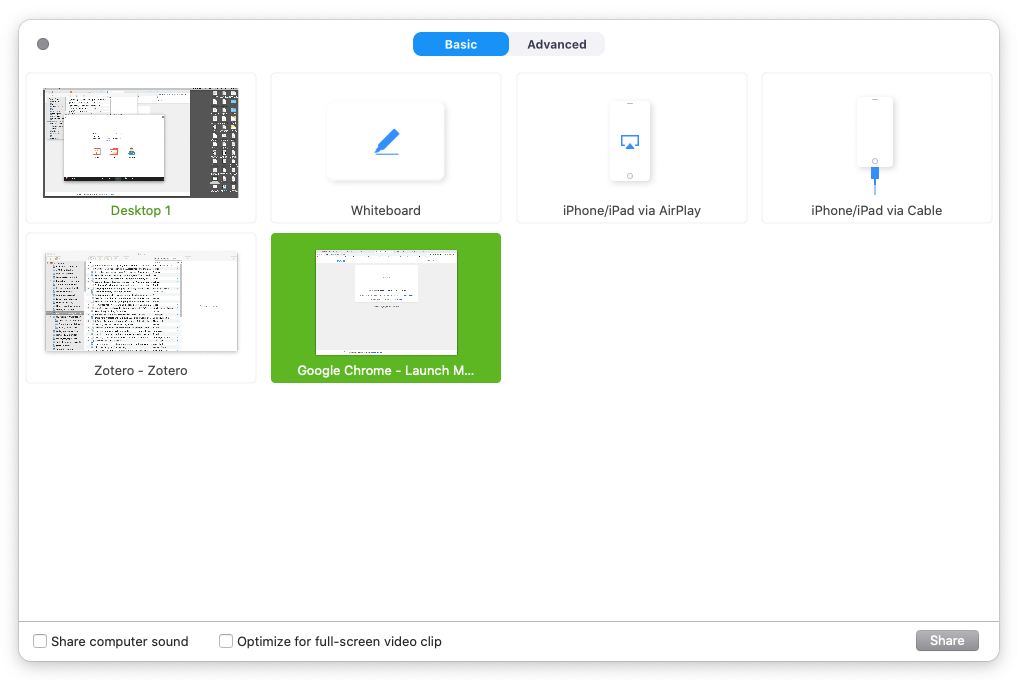Choose the iPhone/iPad via AirPlay icon
The height and width of the screenshot is (680, 1021).
[630, 141]
